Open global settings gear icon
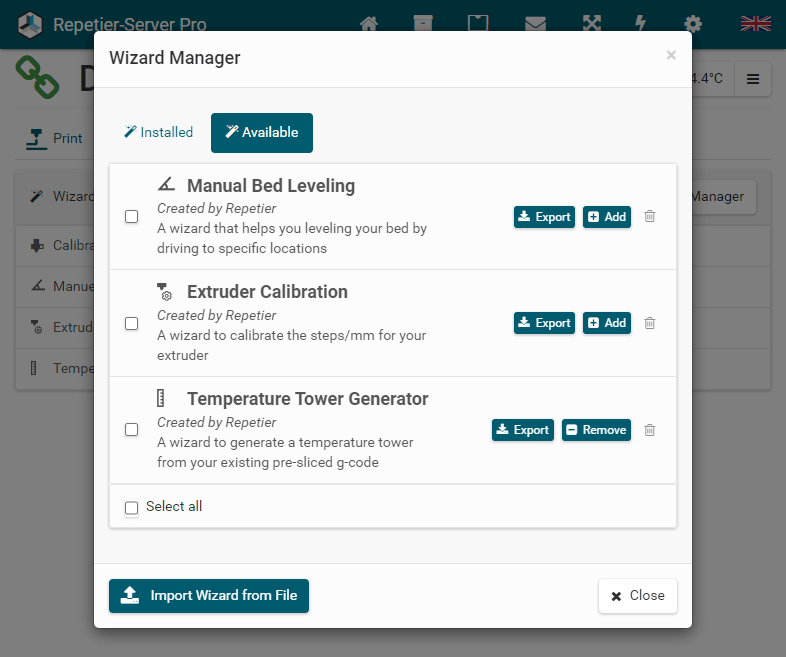The width and height of the screenshot is (786, 657). 693,24
